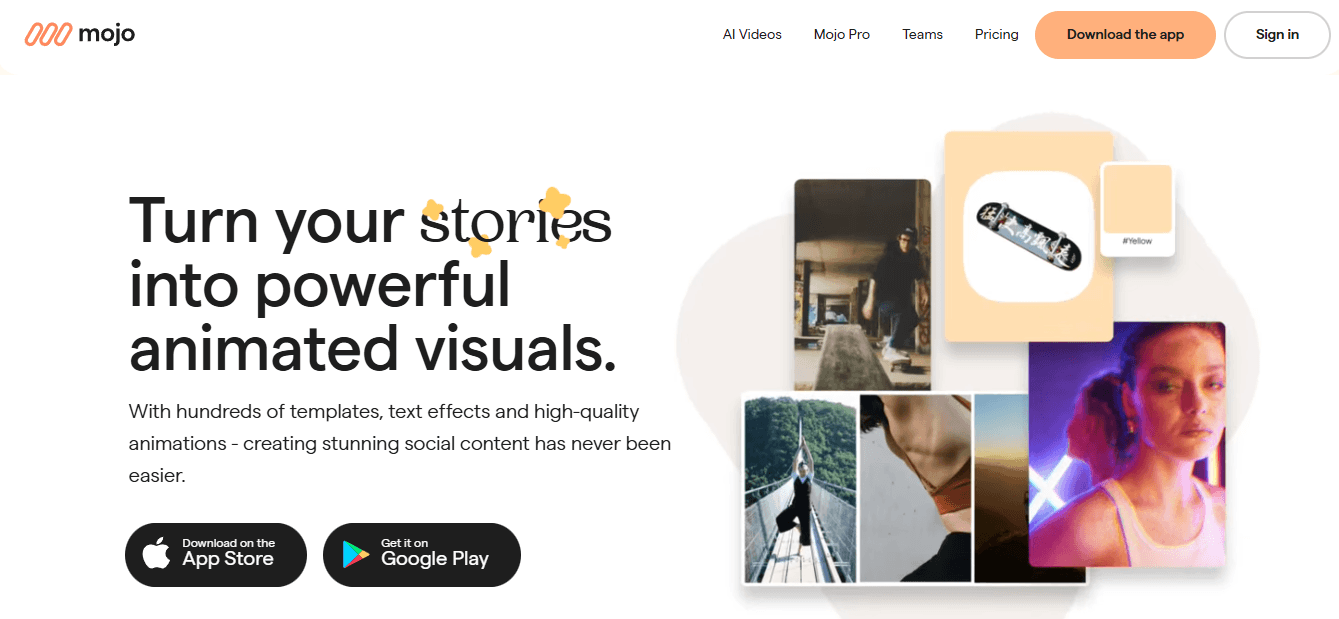Open the skateboarder photo thumbnail
The width and height of the screenshot is (1339, 619).
862,285
